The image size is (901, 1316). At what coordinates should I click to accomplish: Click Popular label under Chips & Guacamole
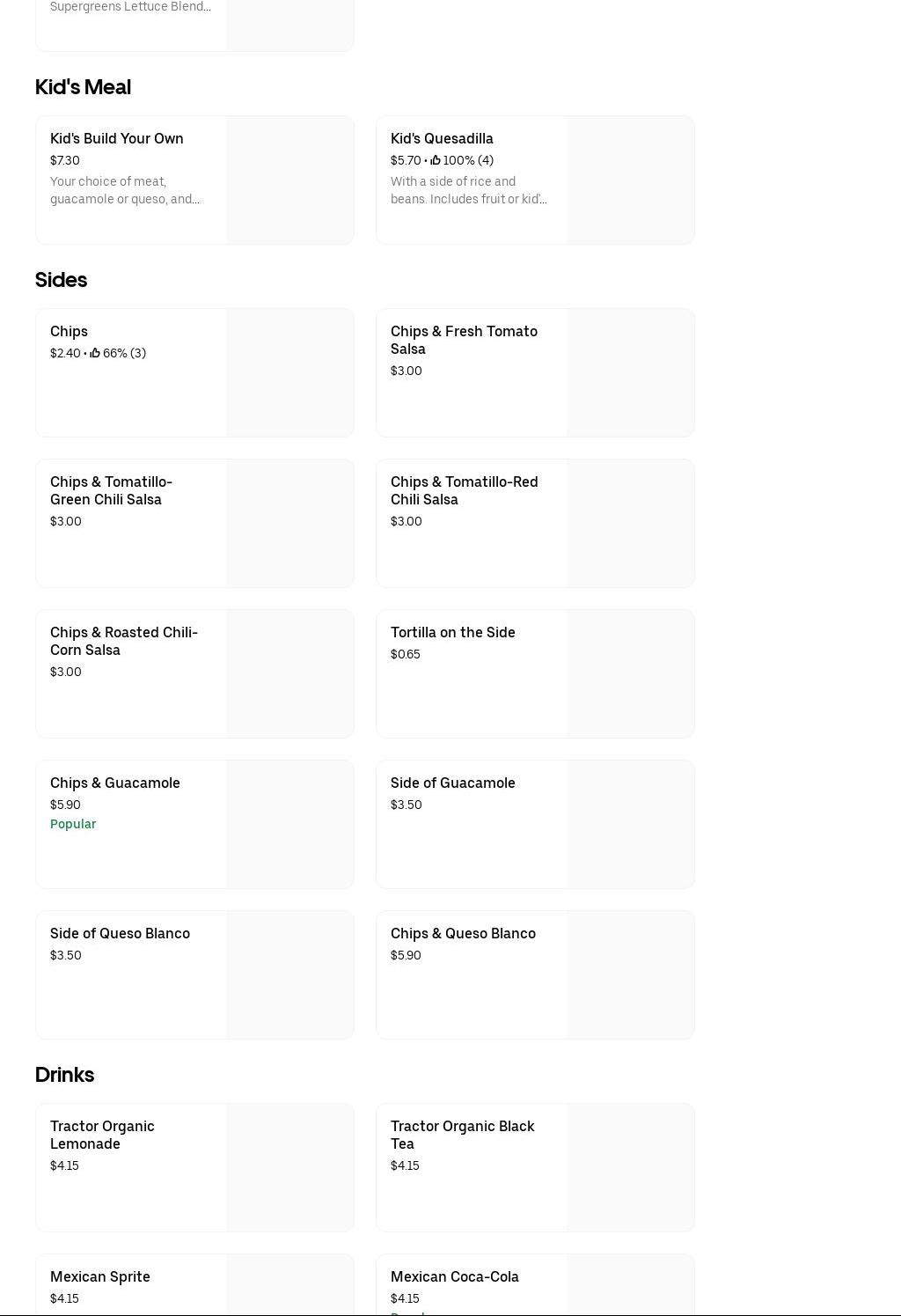[73, 824]
